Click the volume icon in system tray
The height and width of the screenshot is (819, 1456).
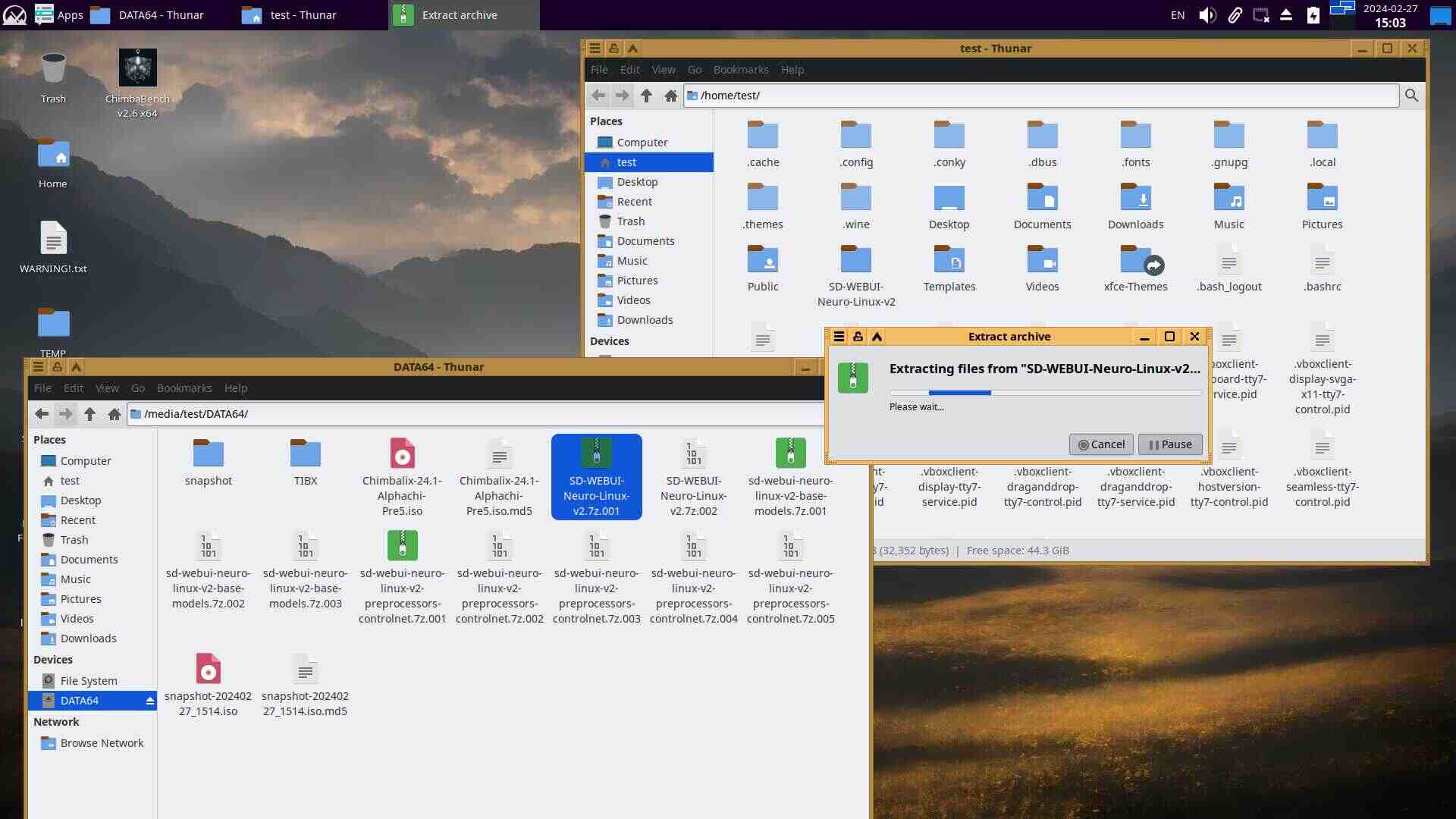(1207, 15)
